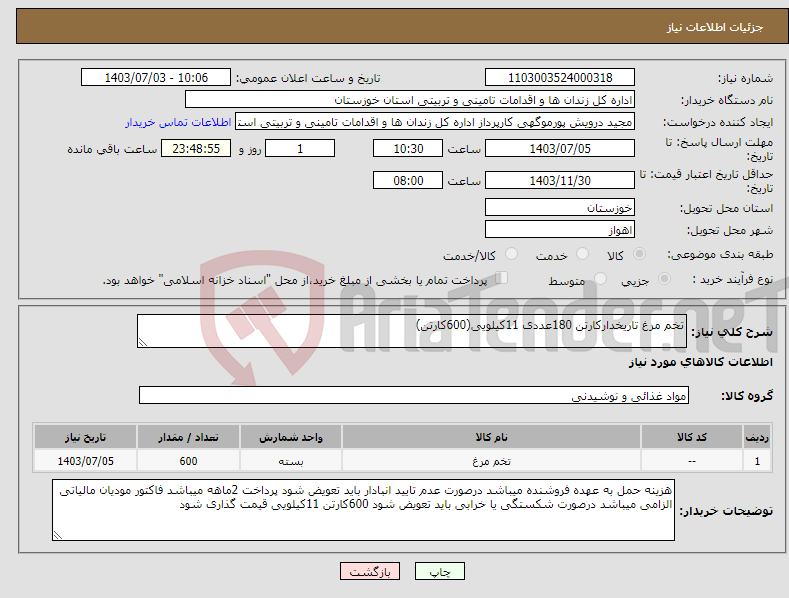Screen dimensions: 789x598
Task: Click the request creator name field
Action: [x=435, y=122]
